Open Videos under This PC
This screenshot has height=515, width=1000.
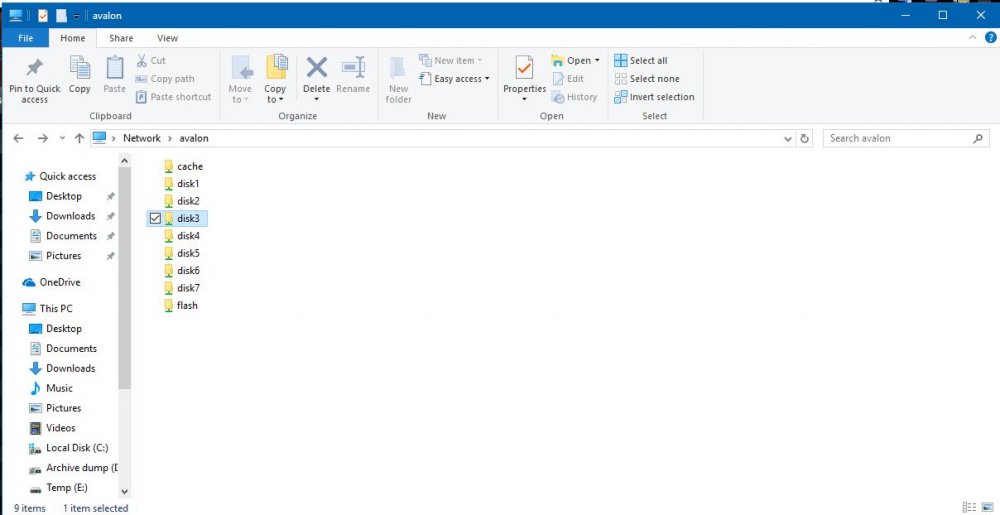point(52,428)
